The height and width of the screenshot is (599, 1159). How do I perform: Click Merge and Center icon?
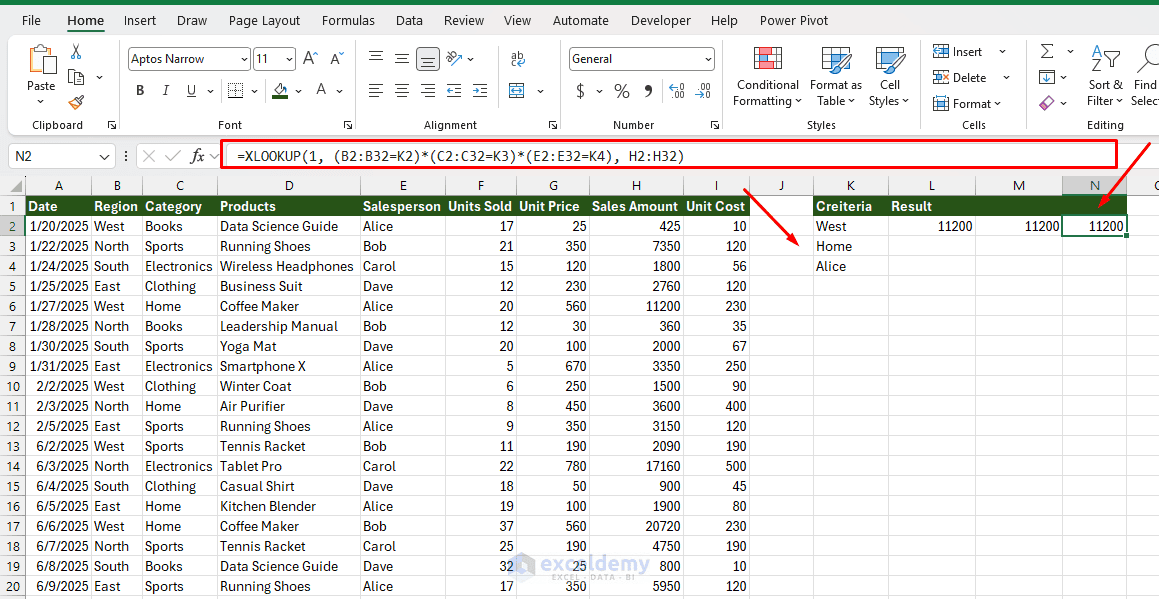point(517,90)
